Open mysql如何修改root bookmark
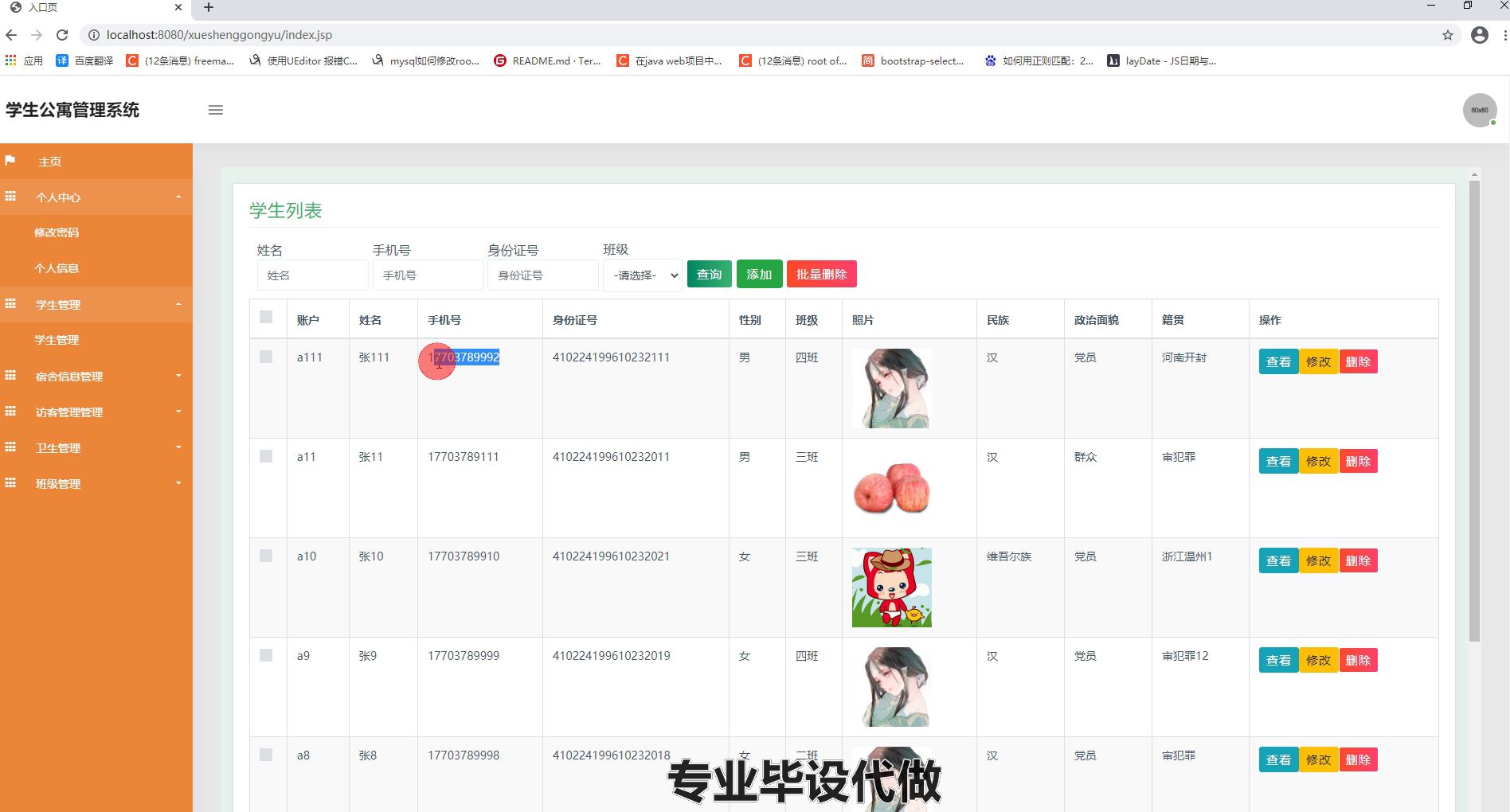 tap(426, 61)
